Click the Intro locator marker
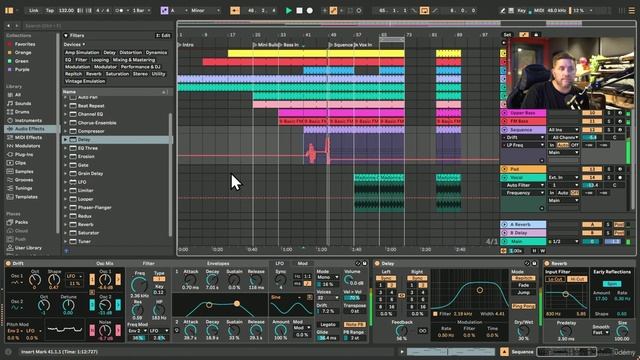 tap(186, 45)
